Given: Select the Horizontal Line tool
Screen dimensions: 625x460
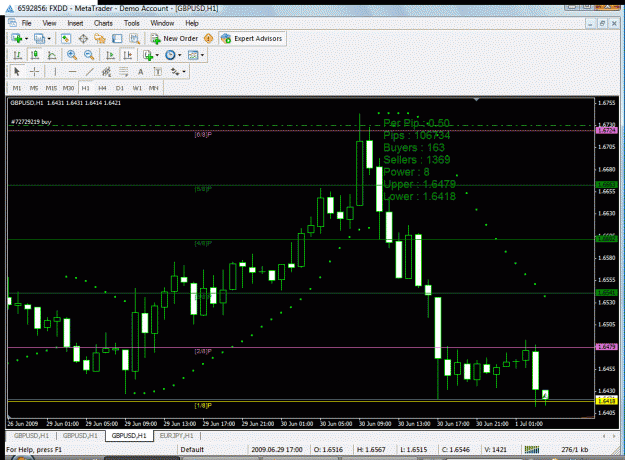Looking at the screenshot, I should pos(72,72).
